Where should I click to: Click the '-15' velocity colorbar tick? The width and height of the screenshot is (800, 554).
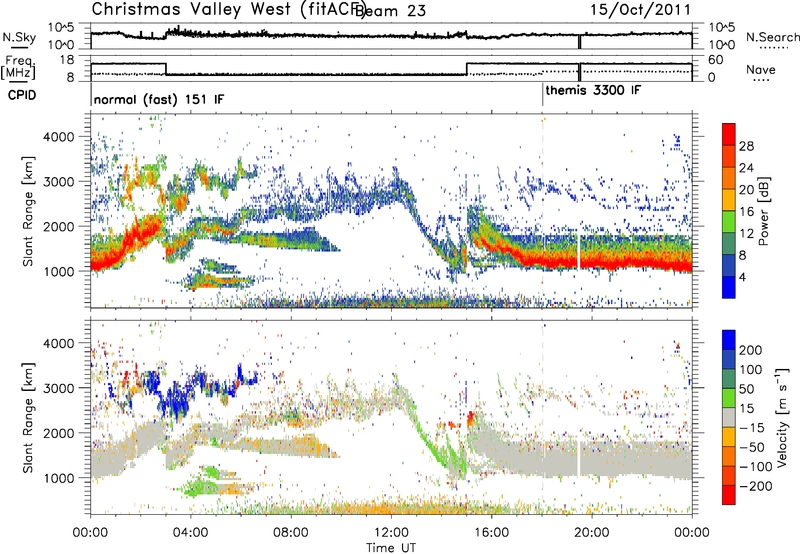click(751, 427)
